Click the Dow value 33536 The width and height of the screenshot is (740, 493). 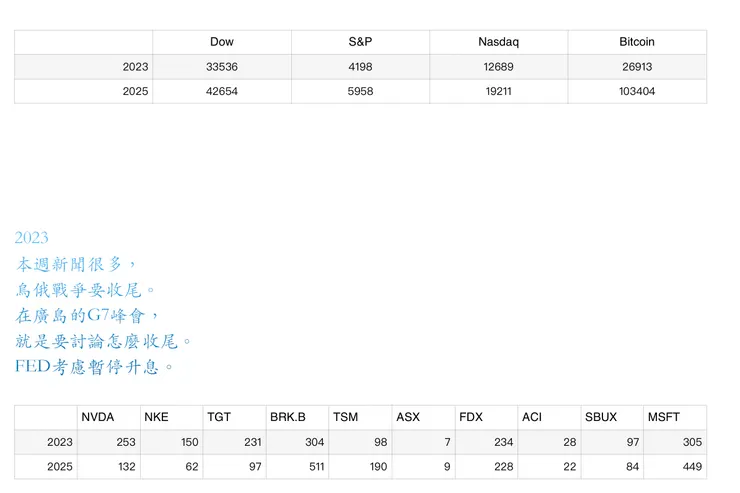(x=221, y=67)
